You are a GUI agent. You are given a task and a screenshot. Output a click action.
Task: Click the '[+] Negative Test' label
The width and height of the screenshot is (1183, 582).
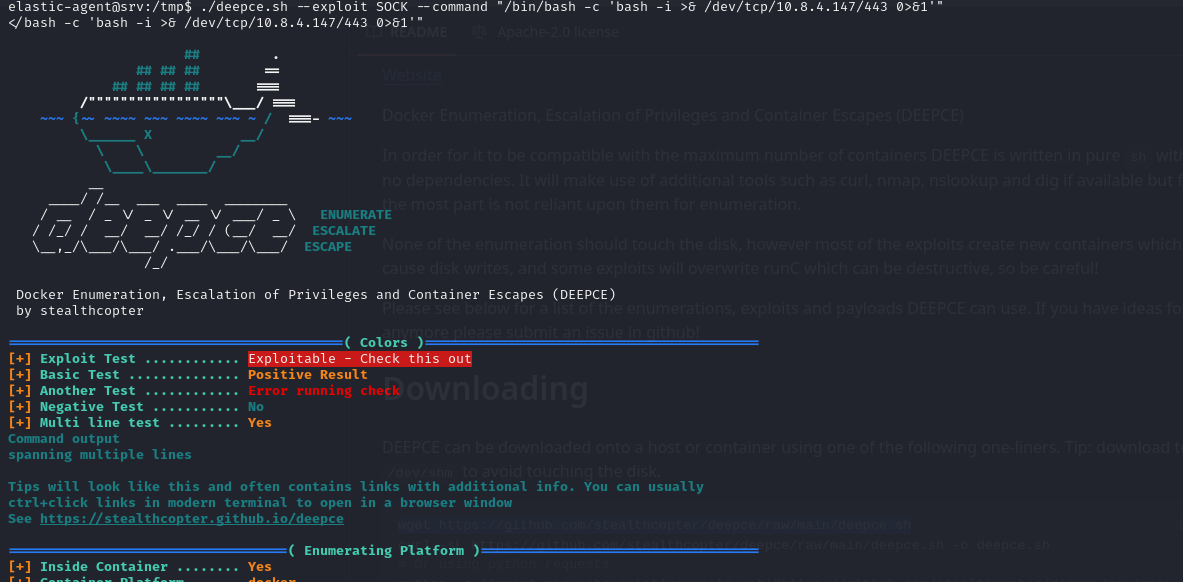[75, 406]
